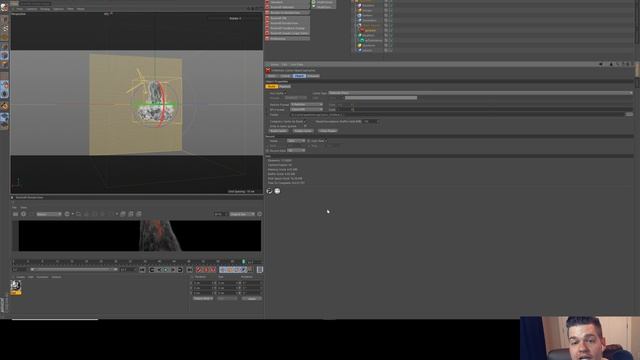Open the cache type dropdown

tap(480, 93)
